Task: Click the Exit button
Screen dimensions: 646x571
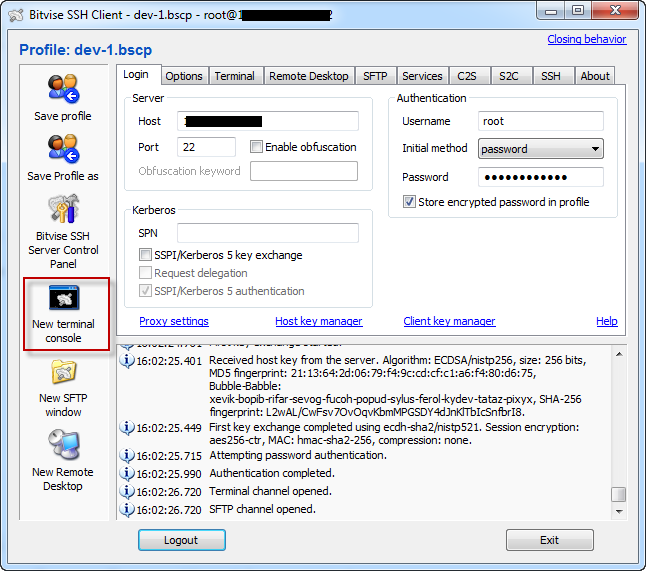Action: pos(550,540)
